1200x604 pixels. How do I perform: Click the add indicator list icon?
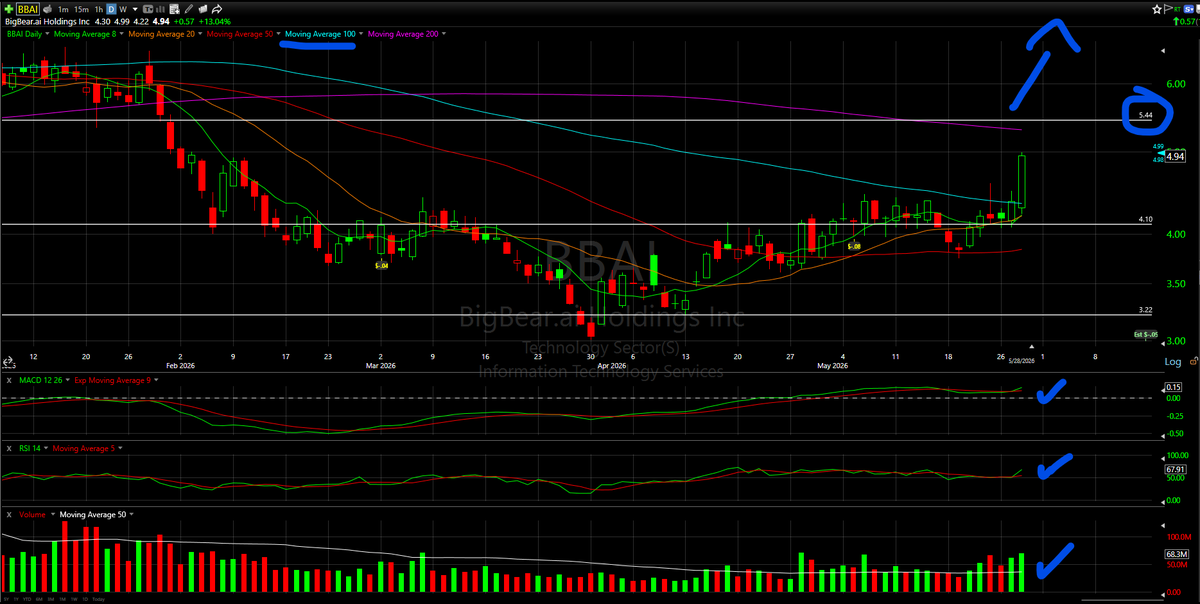175,9
